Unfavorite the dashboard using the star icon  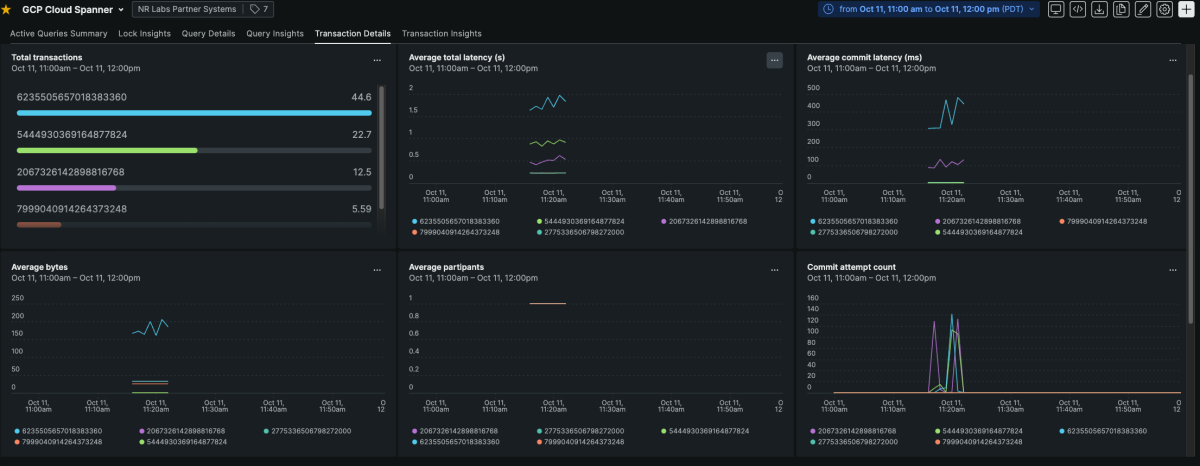pos(7,9)
